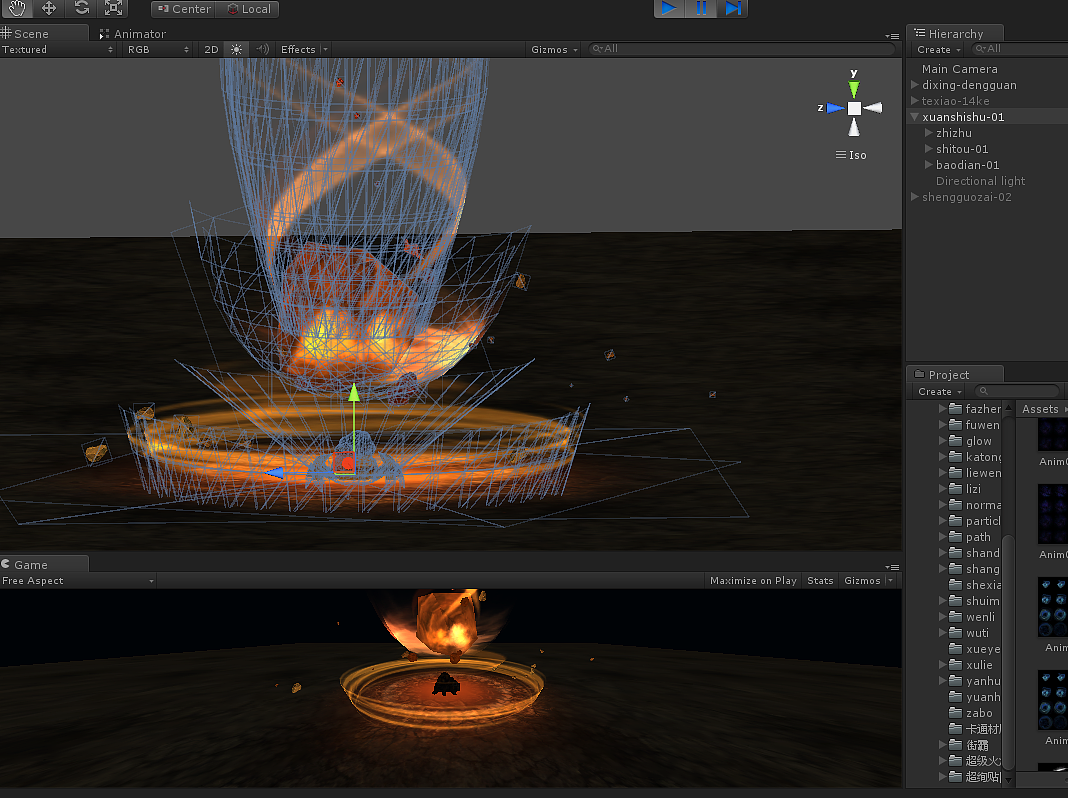Screen dimensions: 1068x798
Task: Switch to the Animator tab
Action: (132, 33)
